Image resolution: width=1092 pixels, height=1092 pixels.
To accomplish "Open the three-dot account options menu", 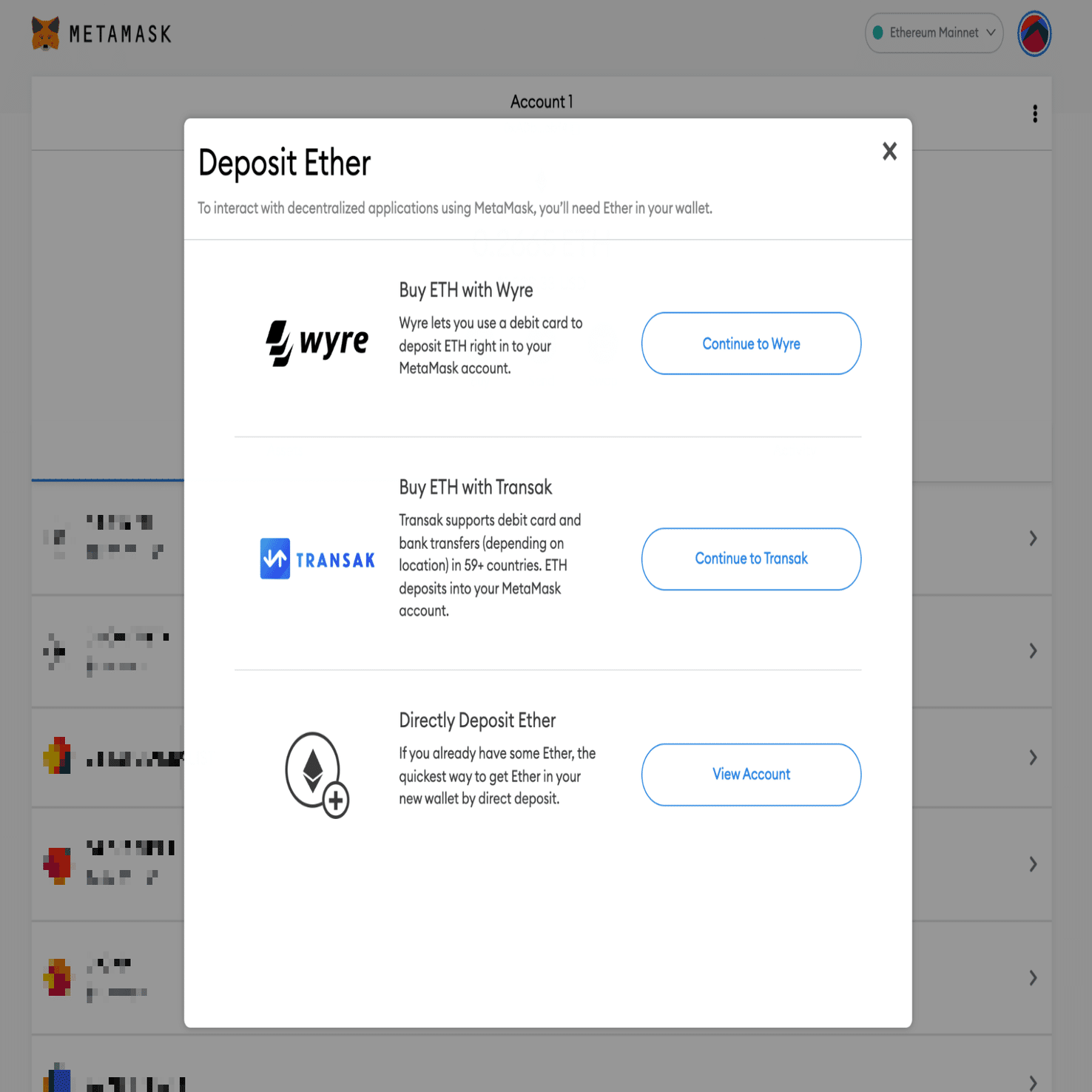I will click(x=1034, y=113).
